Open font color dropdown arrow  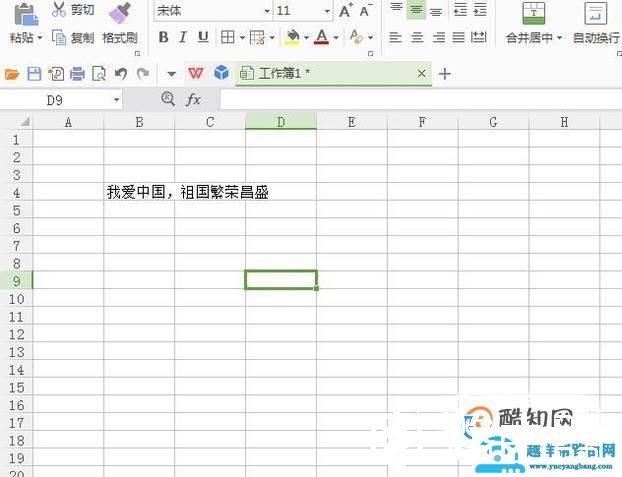336,38
